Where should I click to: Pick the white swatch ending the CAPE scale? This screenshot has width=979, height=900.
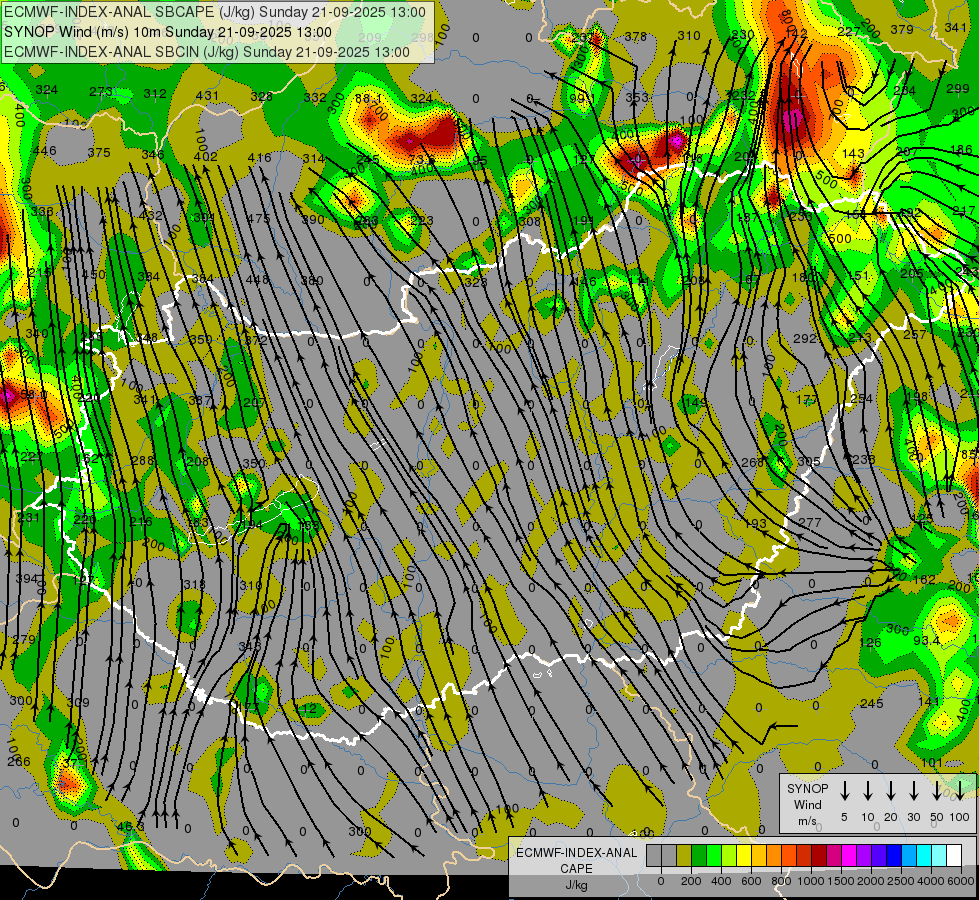click(953, 856)
